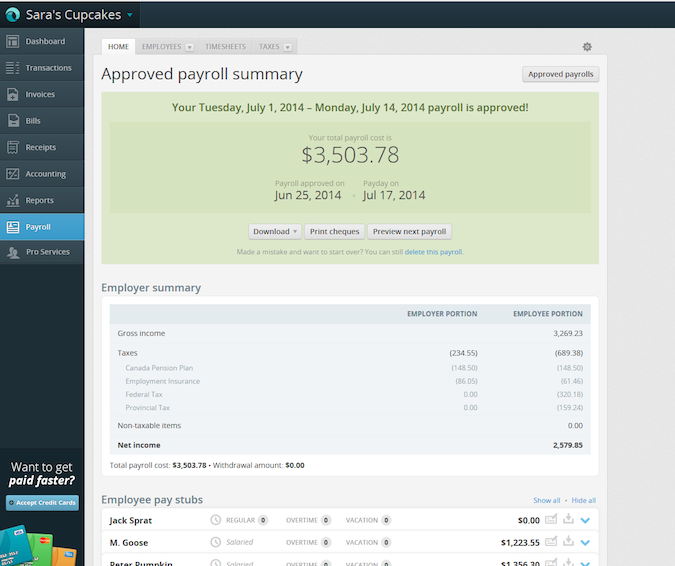Switch to the Taxes tab
Screen dimensions: 675x566
click(269, 47)
